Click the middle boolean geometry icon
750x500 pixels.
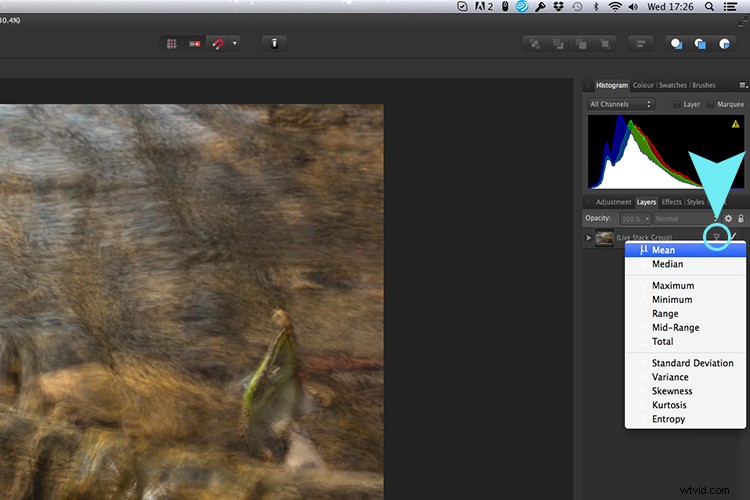pos(700,44)
